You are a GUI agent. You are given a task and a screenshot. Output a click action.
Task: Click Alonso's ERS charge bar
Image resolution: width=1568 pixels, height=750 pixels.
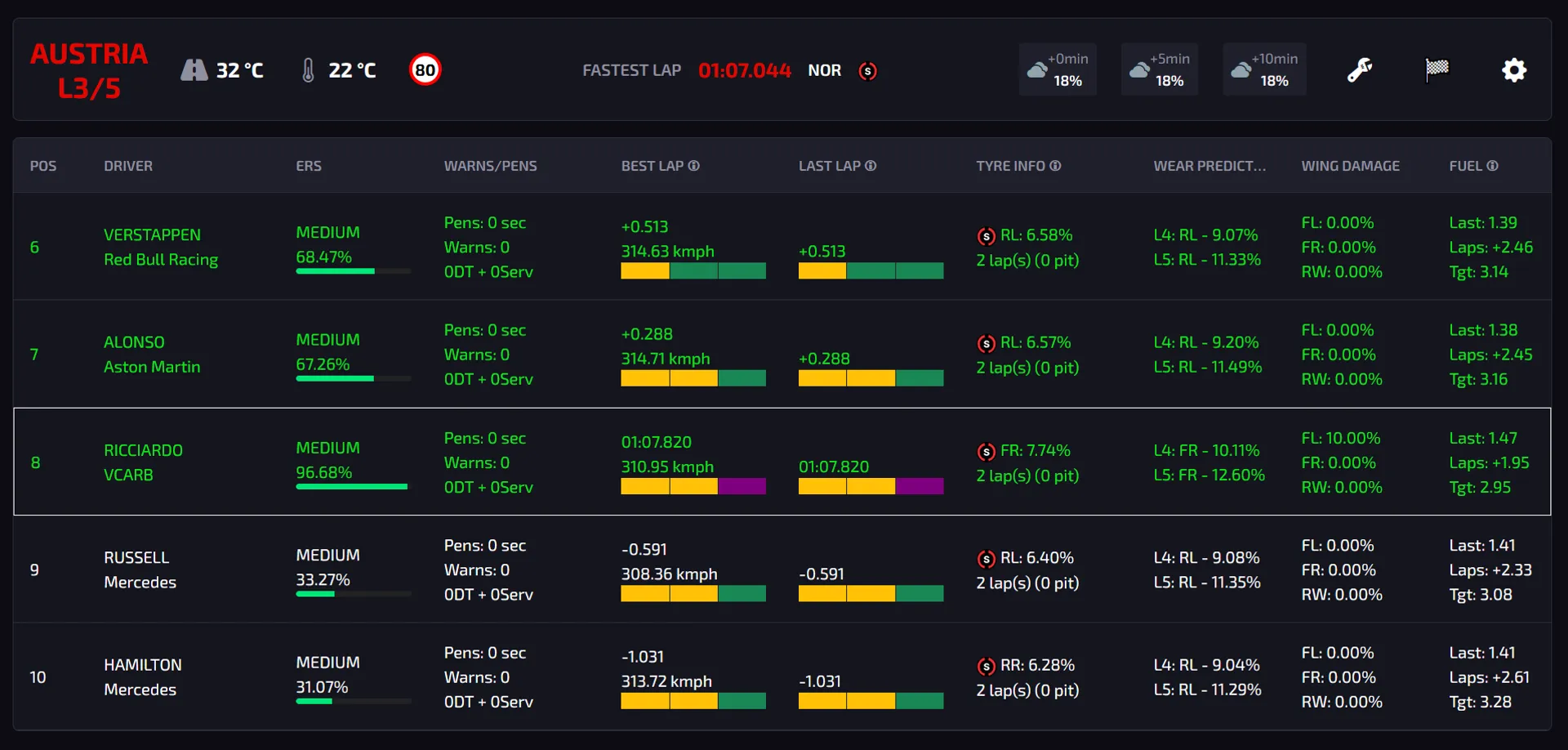[x=353, y=379]
